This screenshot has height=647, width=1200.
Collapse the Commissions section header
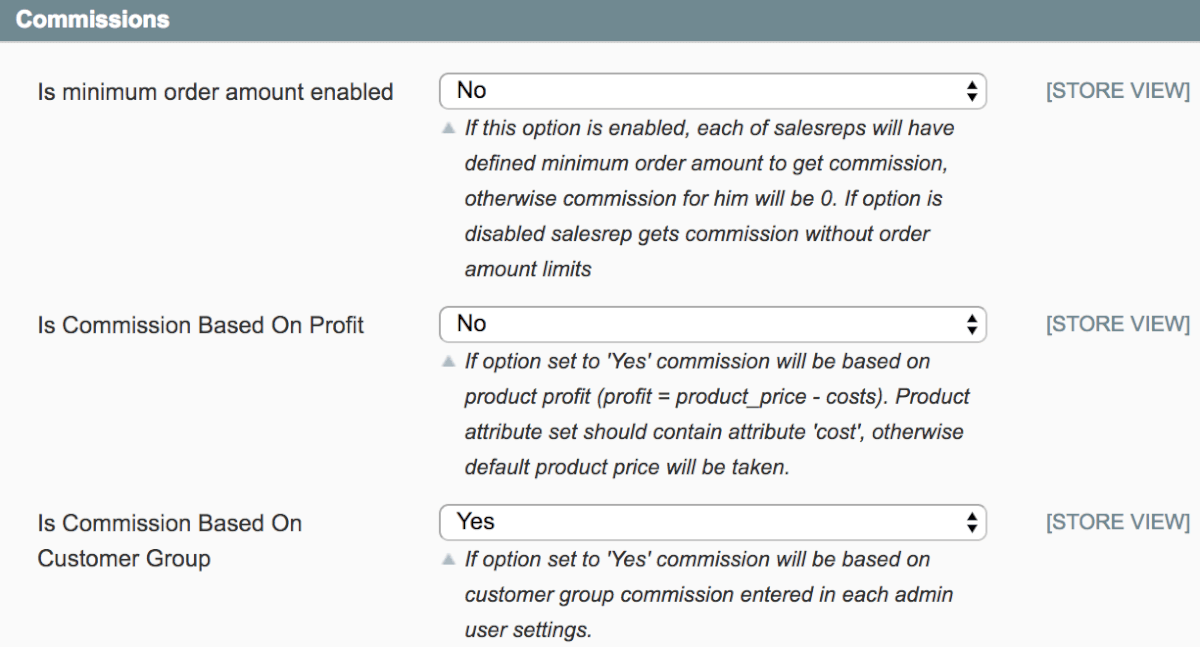pos(600,20)
